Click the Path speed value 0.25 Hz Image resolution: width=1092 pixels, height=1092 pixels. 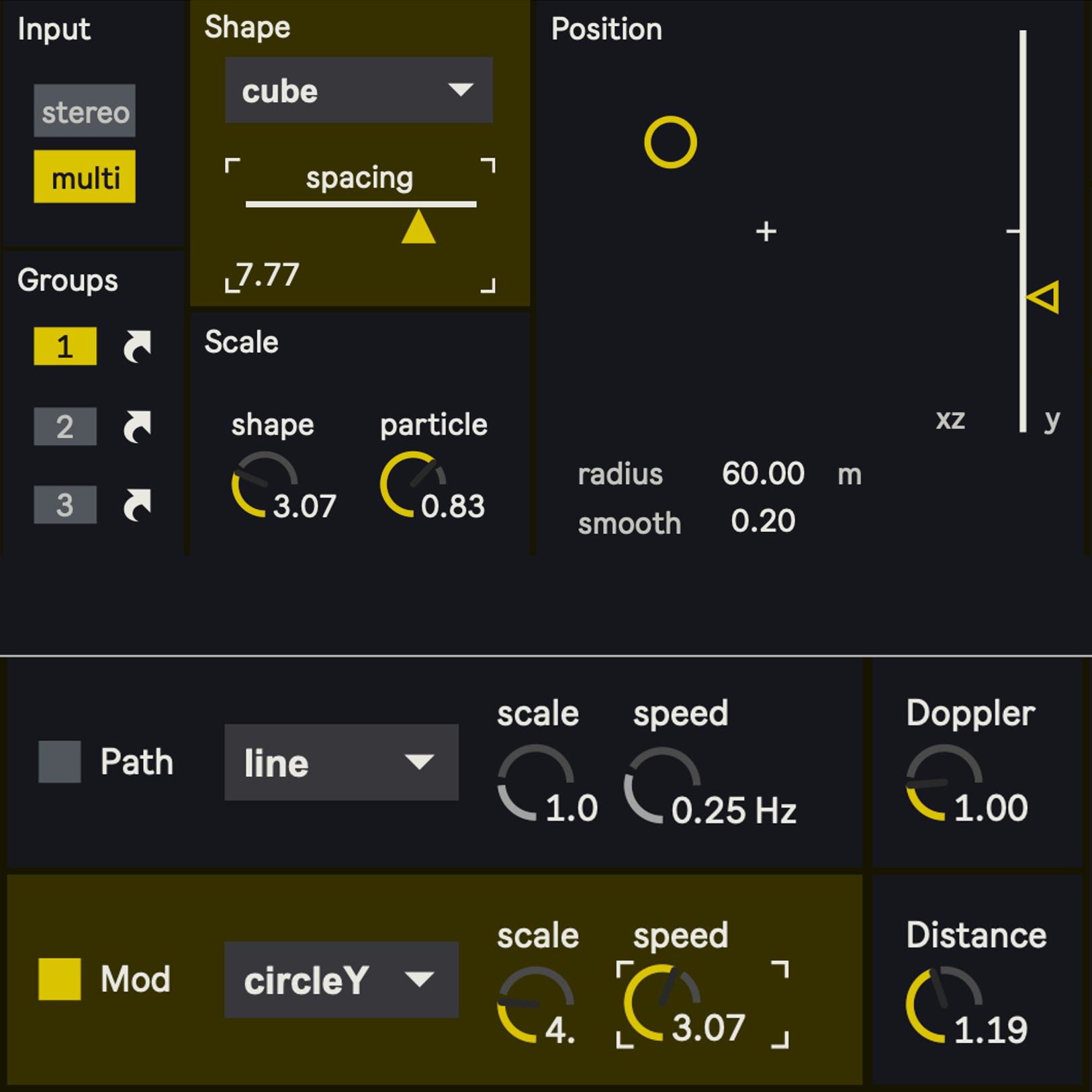(734, 811)
